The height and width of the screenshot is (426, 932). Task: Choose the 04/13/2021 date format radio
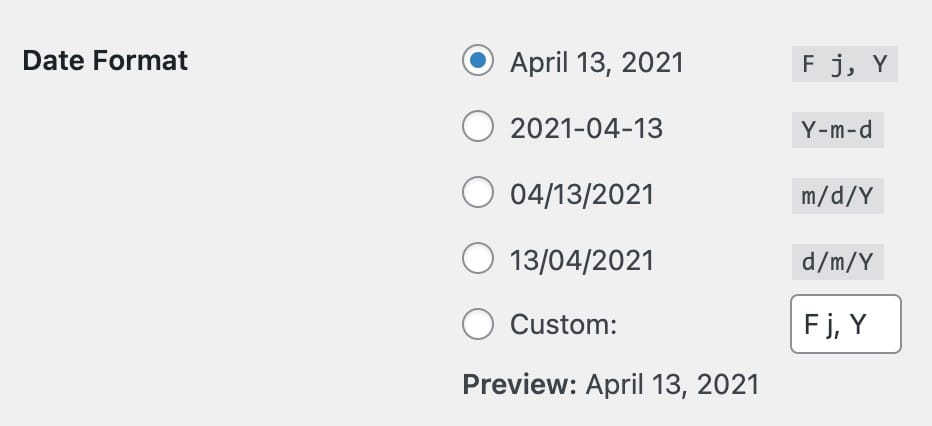coord(478,192)
